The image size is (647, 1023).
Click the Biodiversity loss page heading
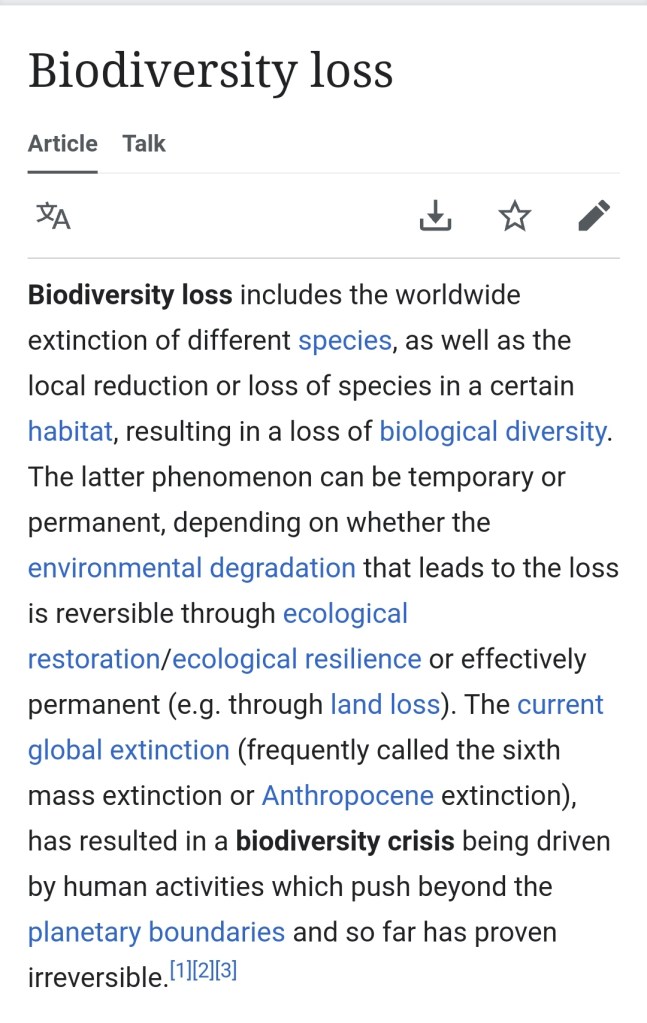point(210,72)
